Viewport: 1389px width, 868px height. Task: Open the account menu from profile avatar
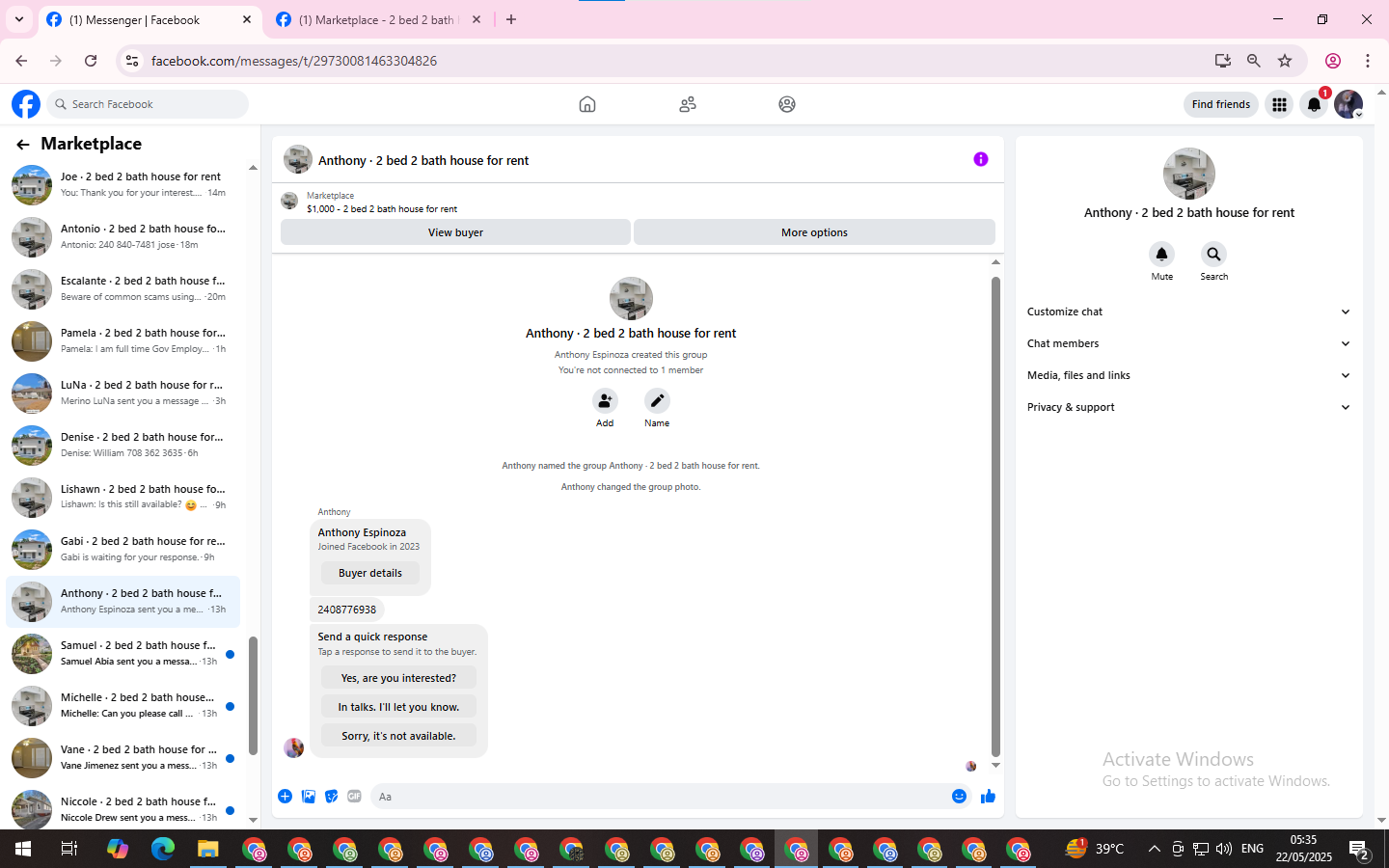pyautogui.click(x=1348, y=104)
